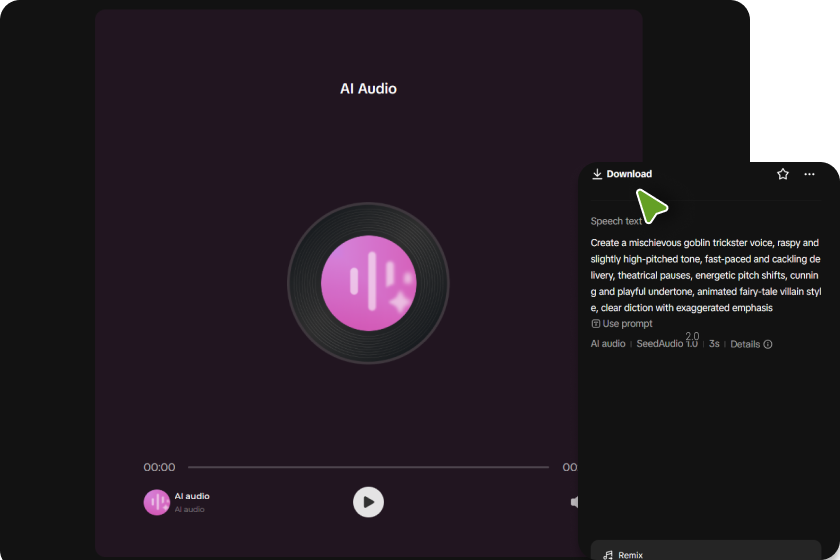Click the 00:00 elapsed time label

tap(159, 467)
